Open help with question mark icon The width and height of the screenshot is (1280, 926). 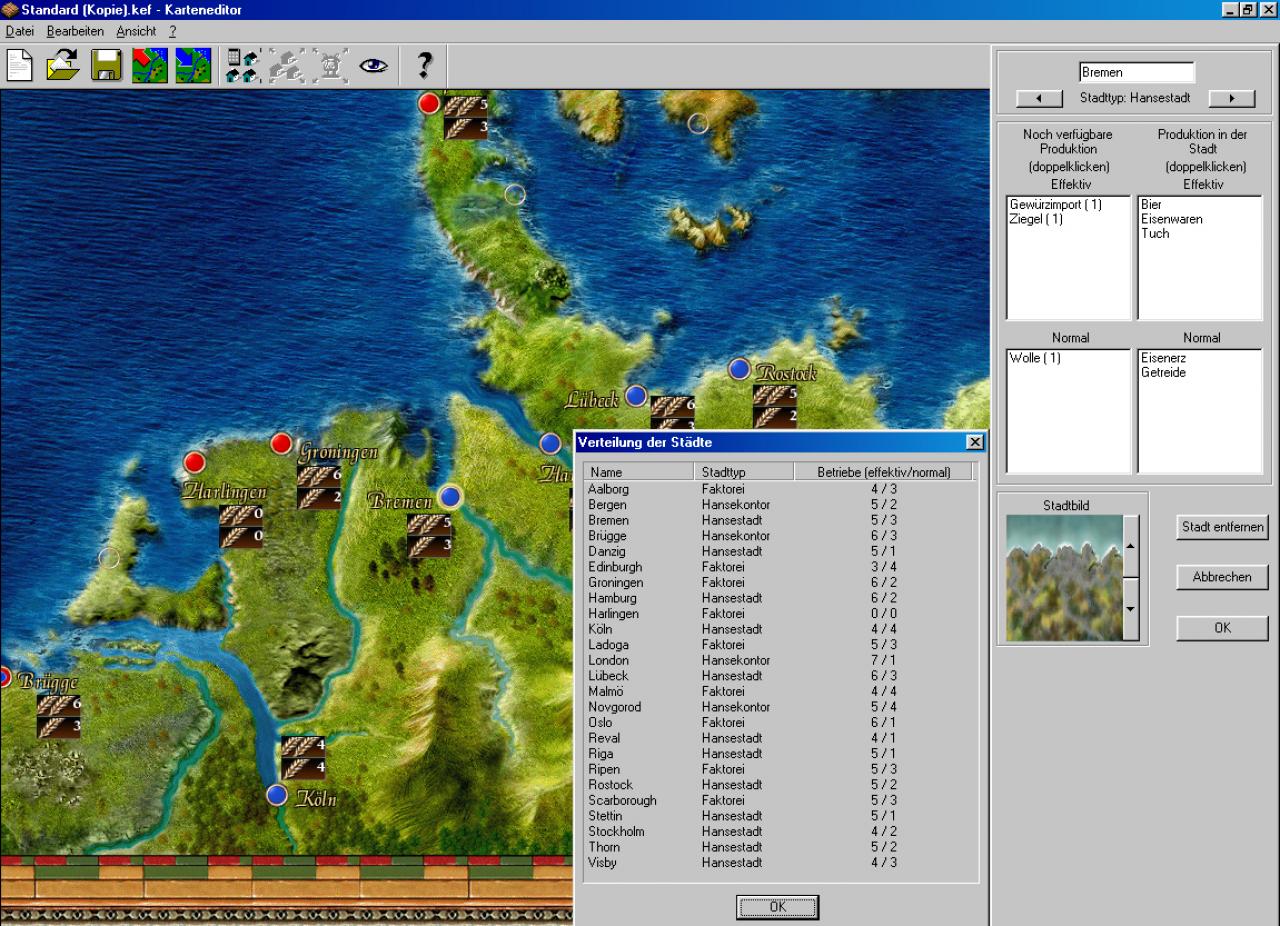pyautogui.click(x=424, y=66)
